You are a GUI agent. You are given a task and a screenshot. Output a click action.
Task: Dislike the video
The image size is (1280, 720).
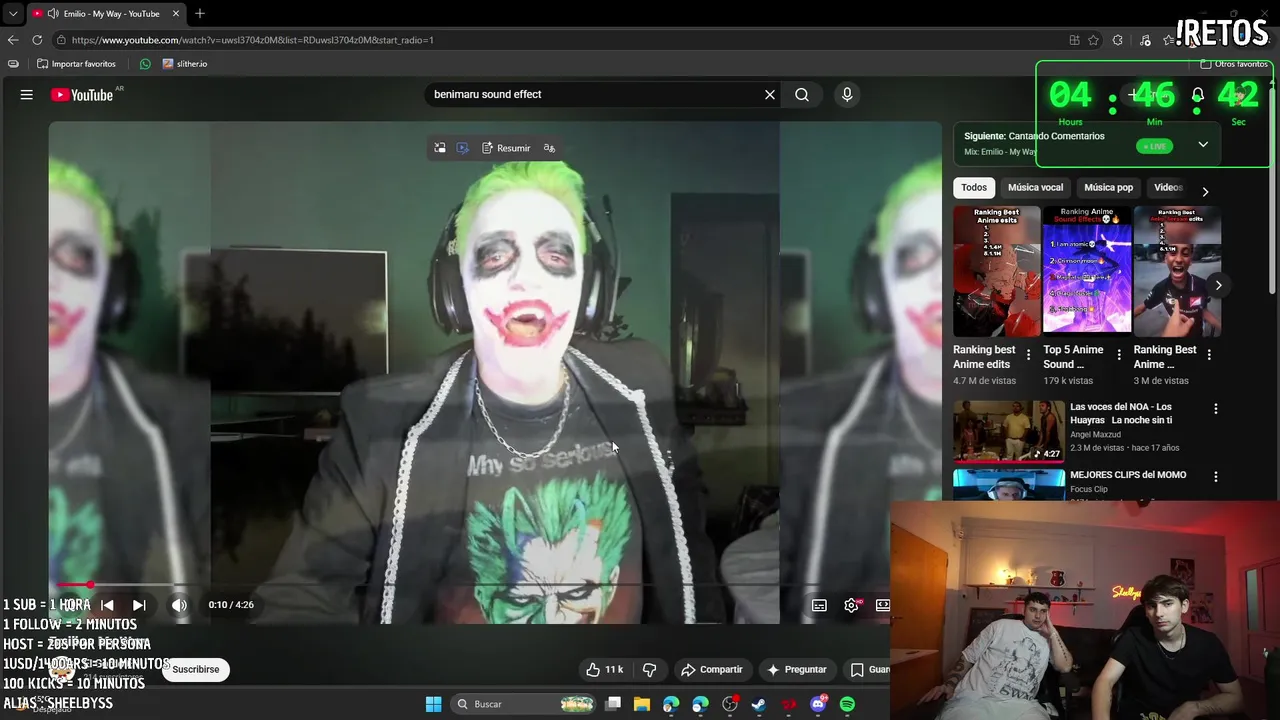tap(649, 670)
